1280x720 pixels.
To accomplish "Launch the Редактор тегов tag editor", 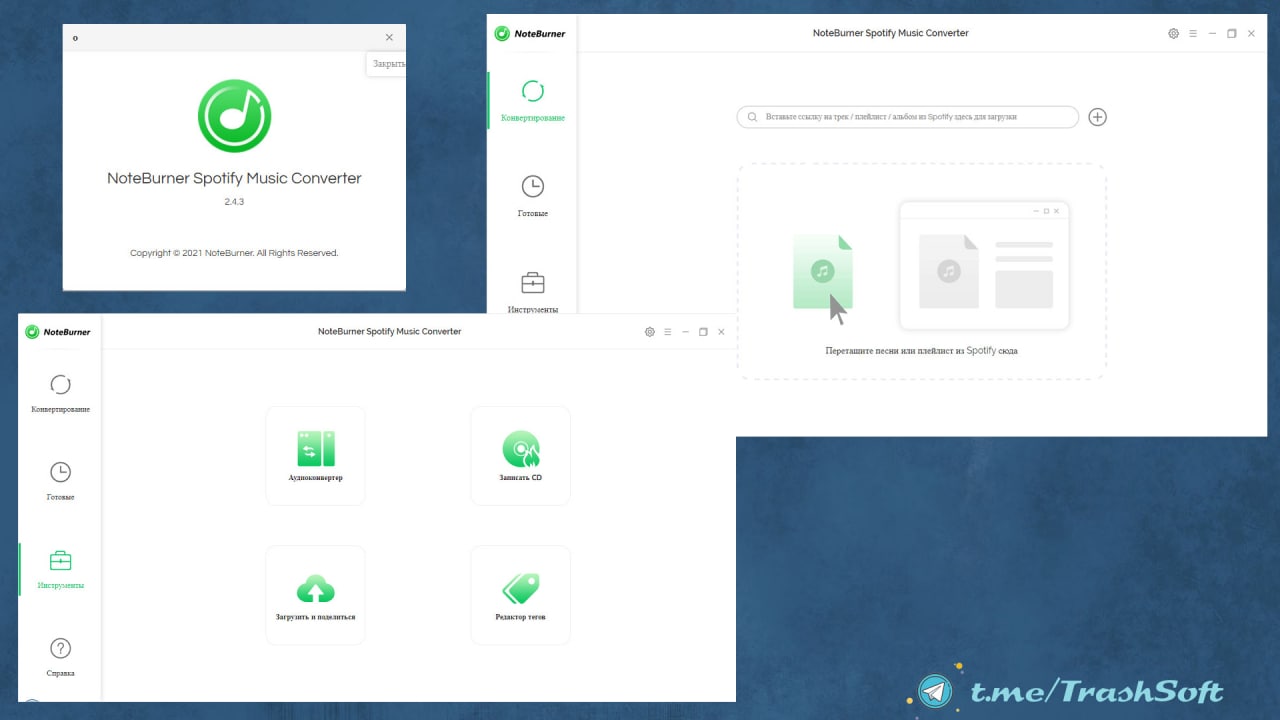I will pos(520,595).
